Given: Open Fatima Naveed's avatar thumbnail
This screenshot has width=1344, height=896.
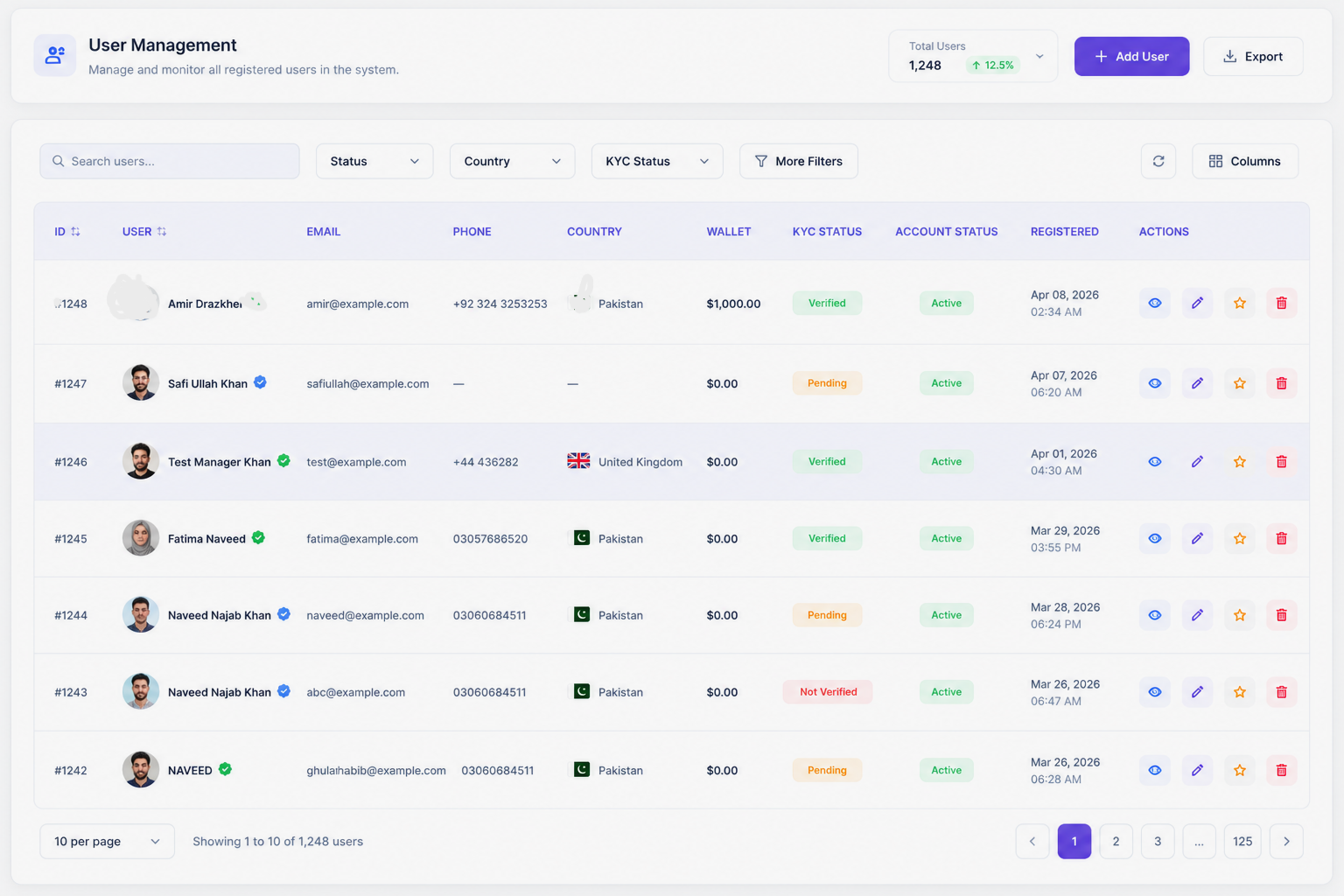Looking at the screenshot, I should [141, 538].
